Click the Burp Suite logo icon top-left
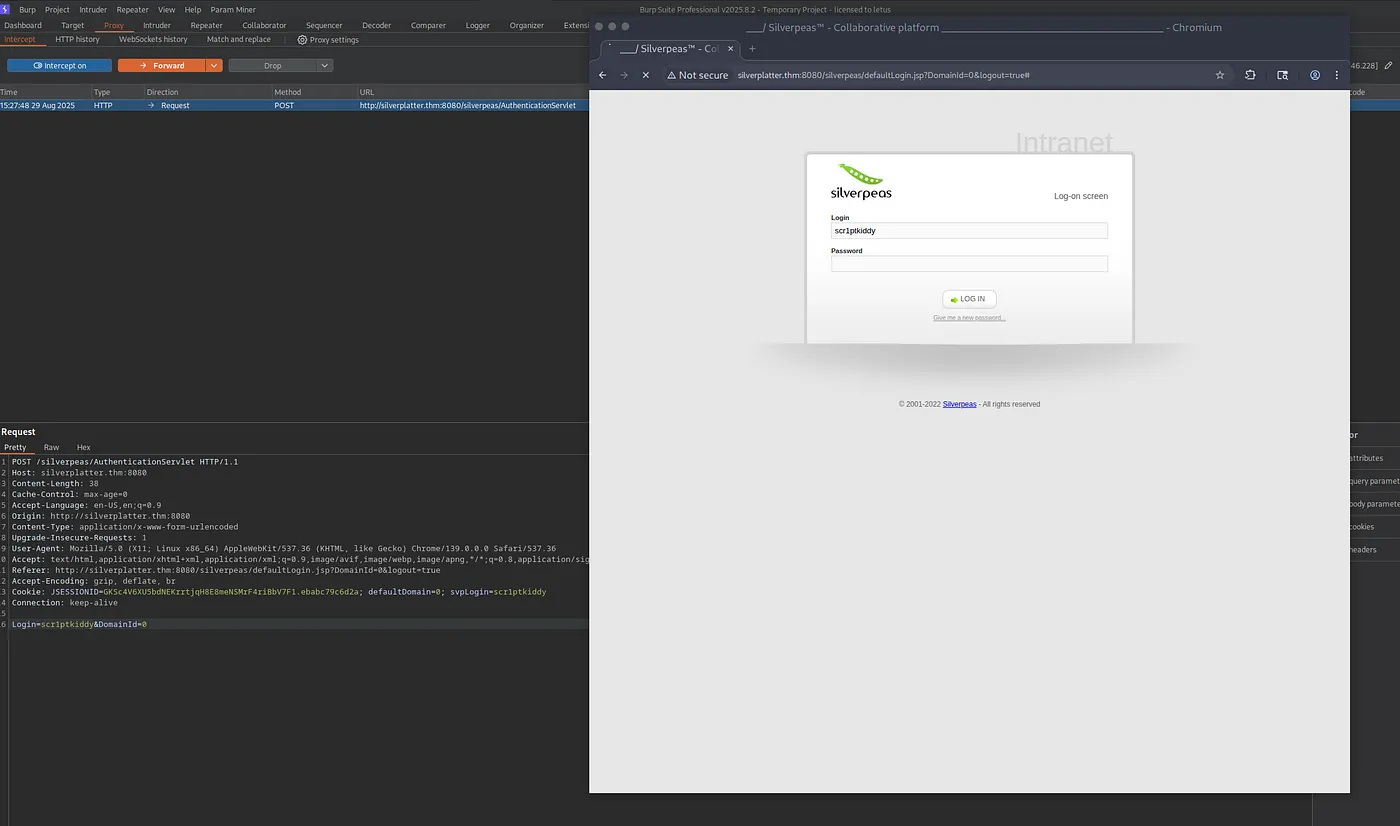The width and height of the screenshot is (1400, 826). (x=7, y=9)
